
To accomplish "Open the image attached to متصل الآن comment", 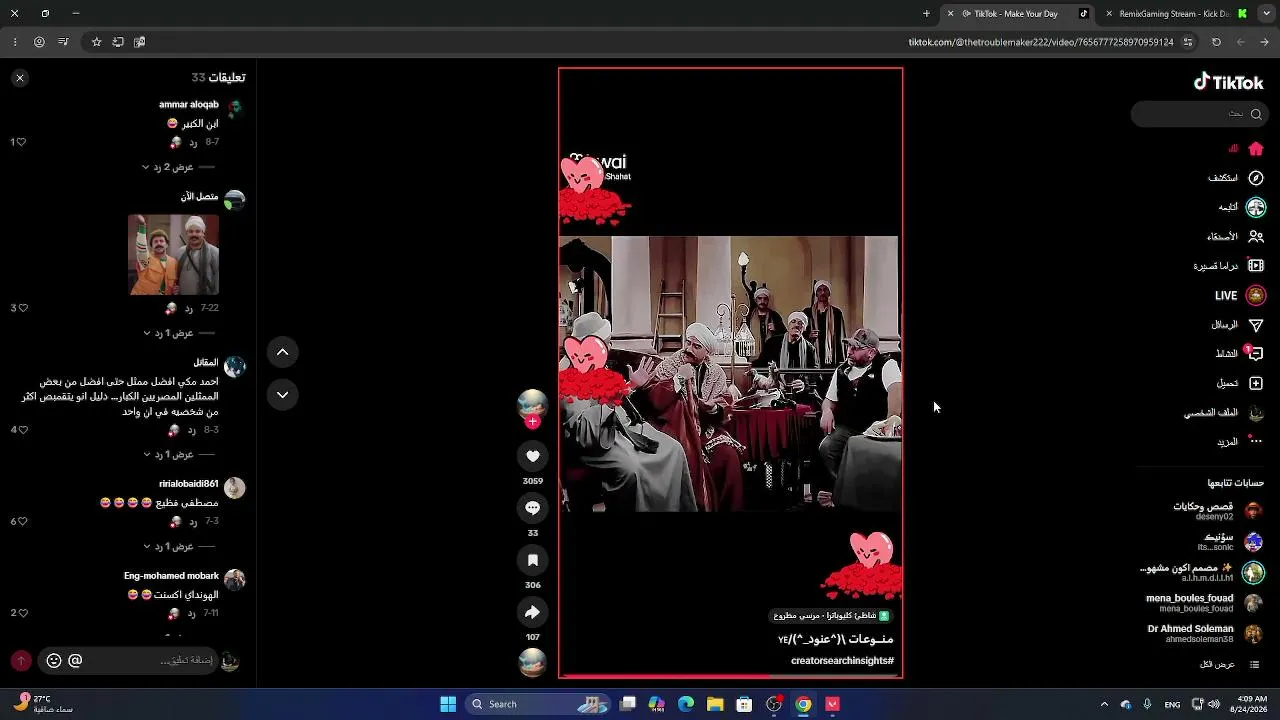I will tap(173, 255).
